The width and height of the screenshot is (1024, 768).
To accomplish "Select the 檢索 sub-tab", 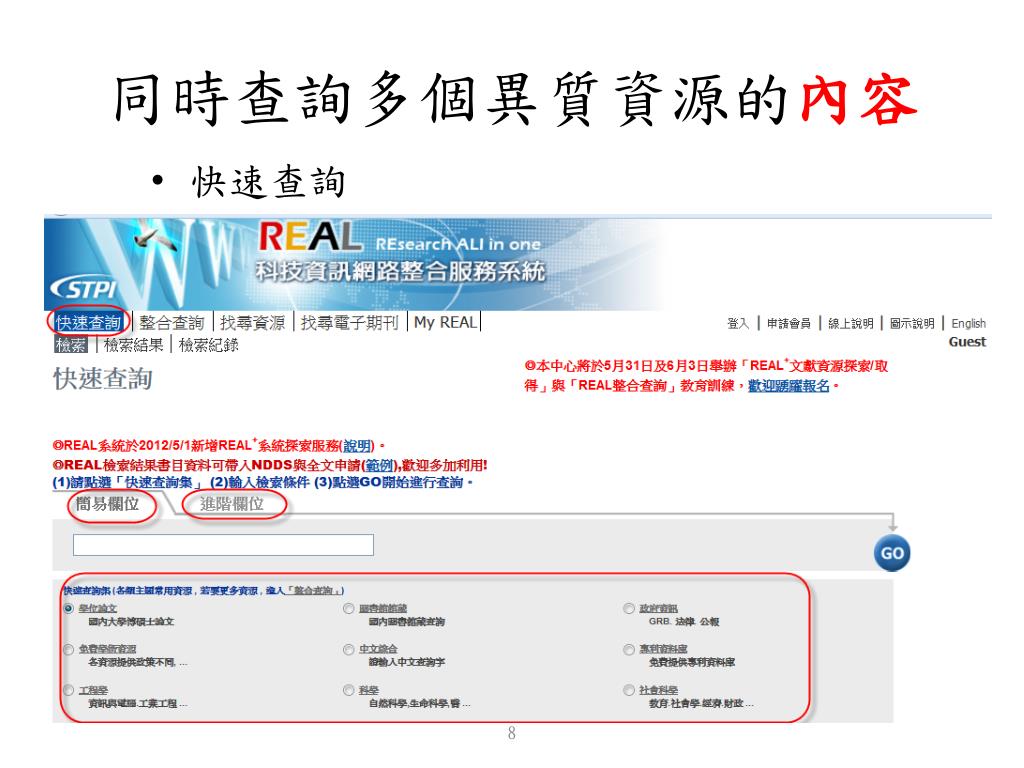I will click(x=71, y=345).
